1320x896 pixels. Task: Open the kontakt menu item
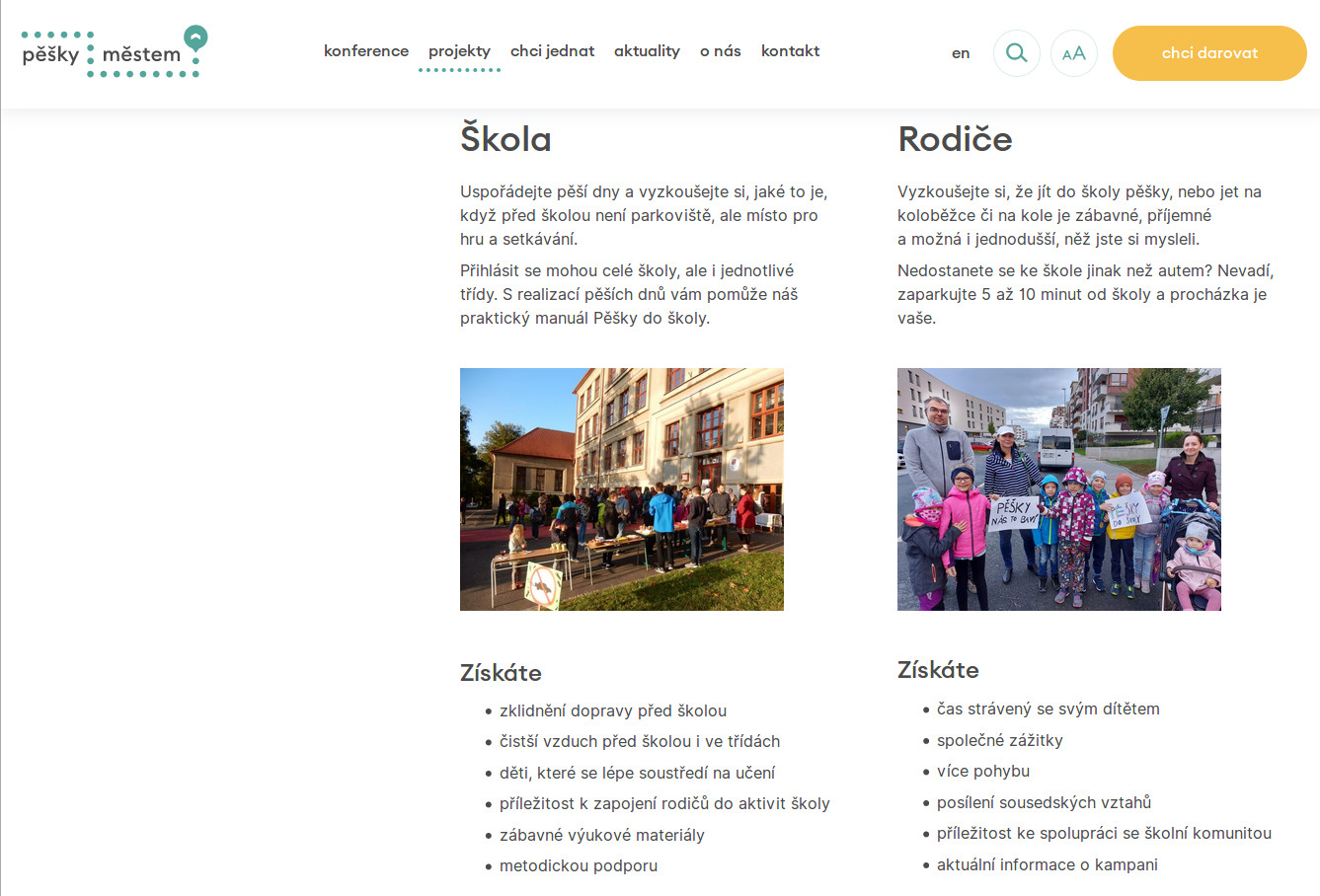tap(790, 51)
